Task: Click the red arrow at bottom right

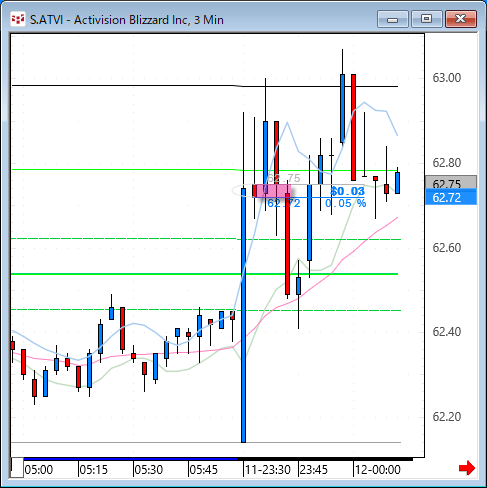Action: (467, 468)
